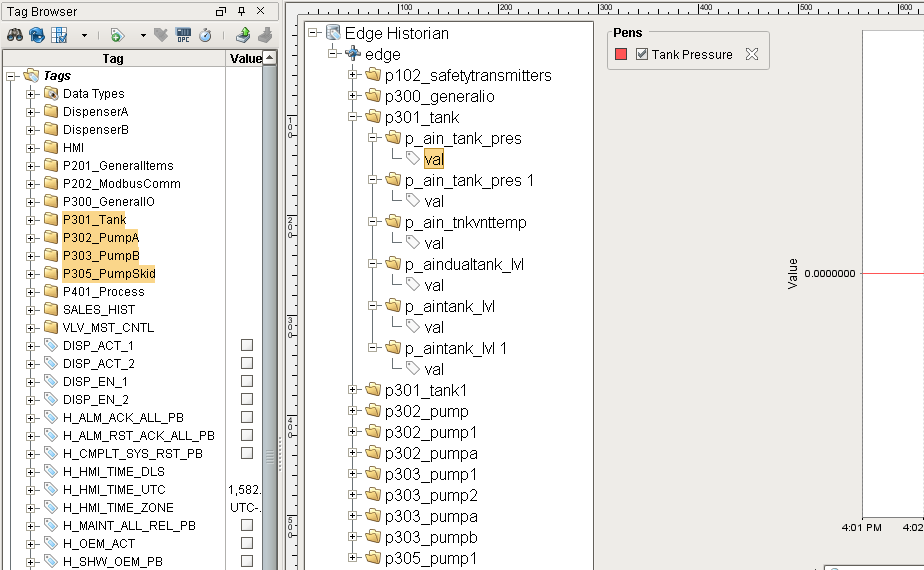Collapse the root Tags node
The image size is (924, 570).
(11, 76)
